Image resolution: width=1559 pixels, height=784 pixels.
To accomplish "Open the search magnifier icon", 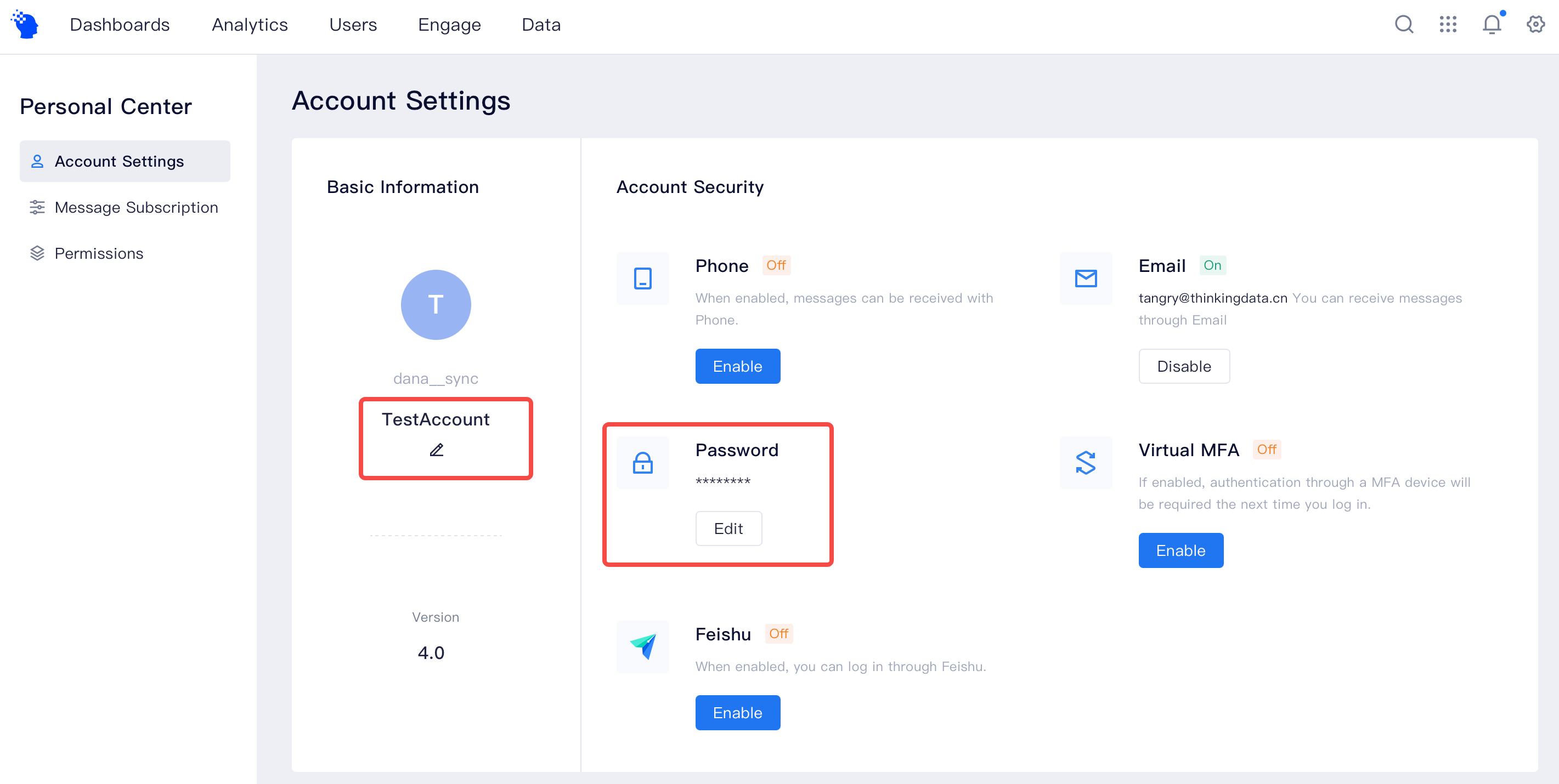I will pos(1403,24).
